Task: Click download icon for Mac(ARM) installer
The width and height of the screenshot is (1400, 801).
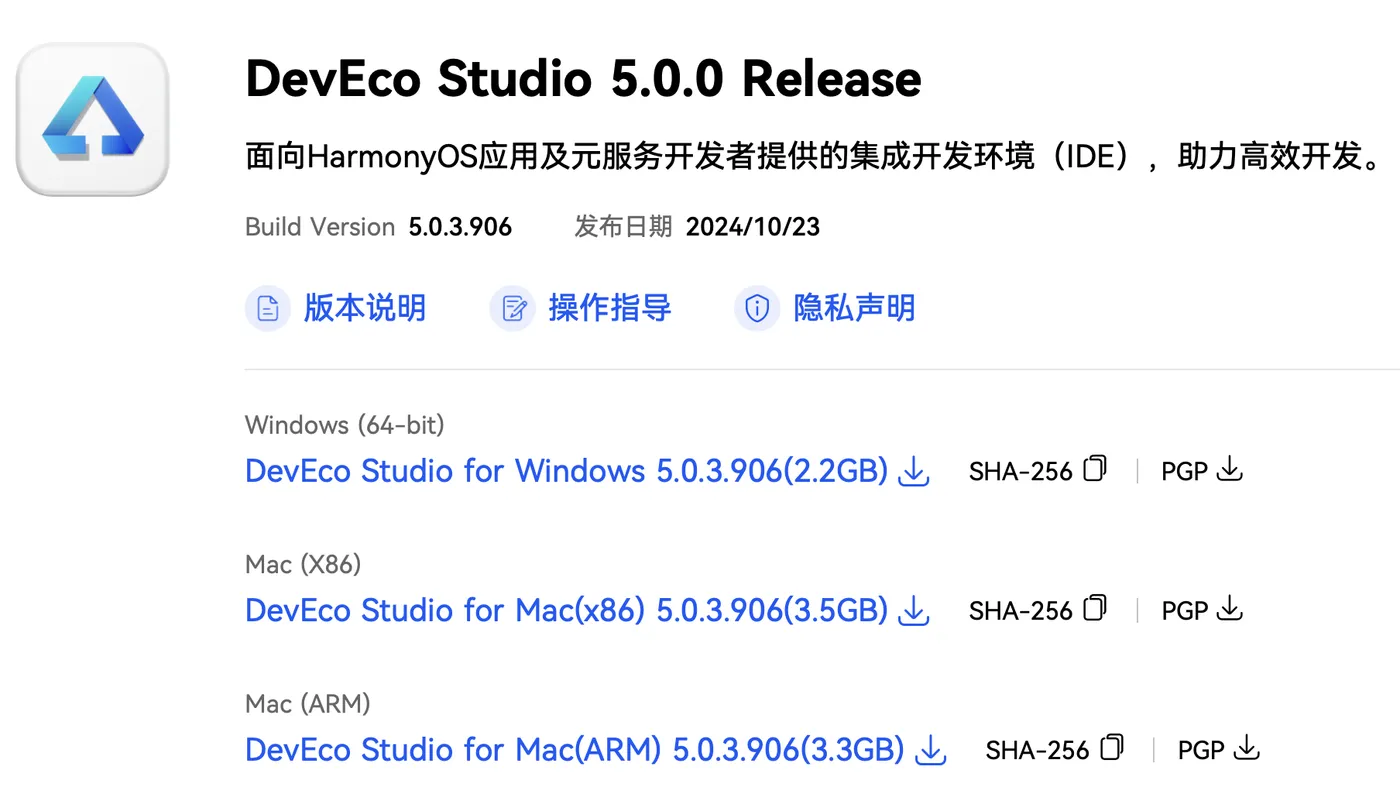Action: tap(931, 750)
